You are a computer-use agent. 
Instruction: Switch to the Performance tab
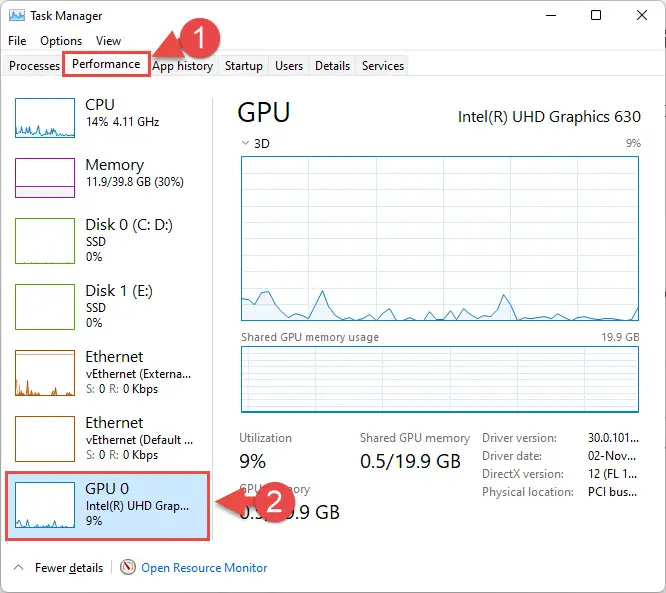click(x=106, y=64)
